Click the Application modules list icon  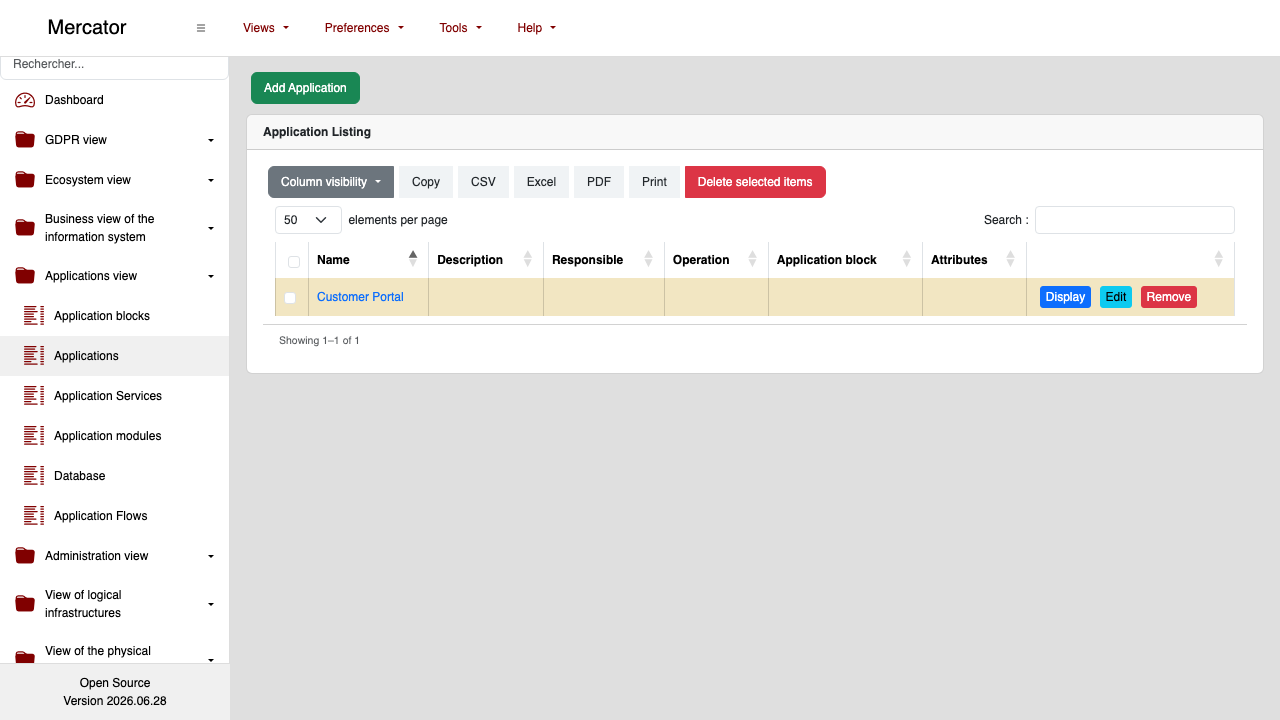pos(34,436)
